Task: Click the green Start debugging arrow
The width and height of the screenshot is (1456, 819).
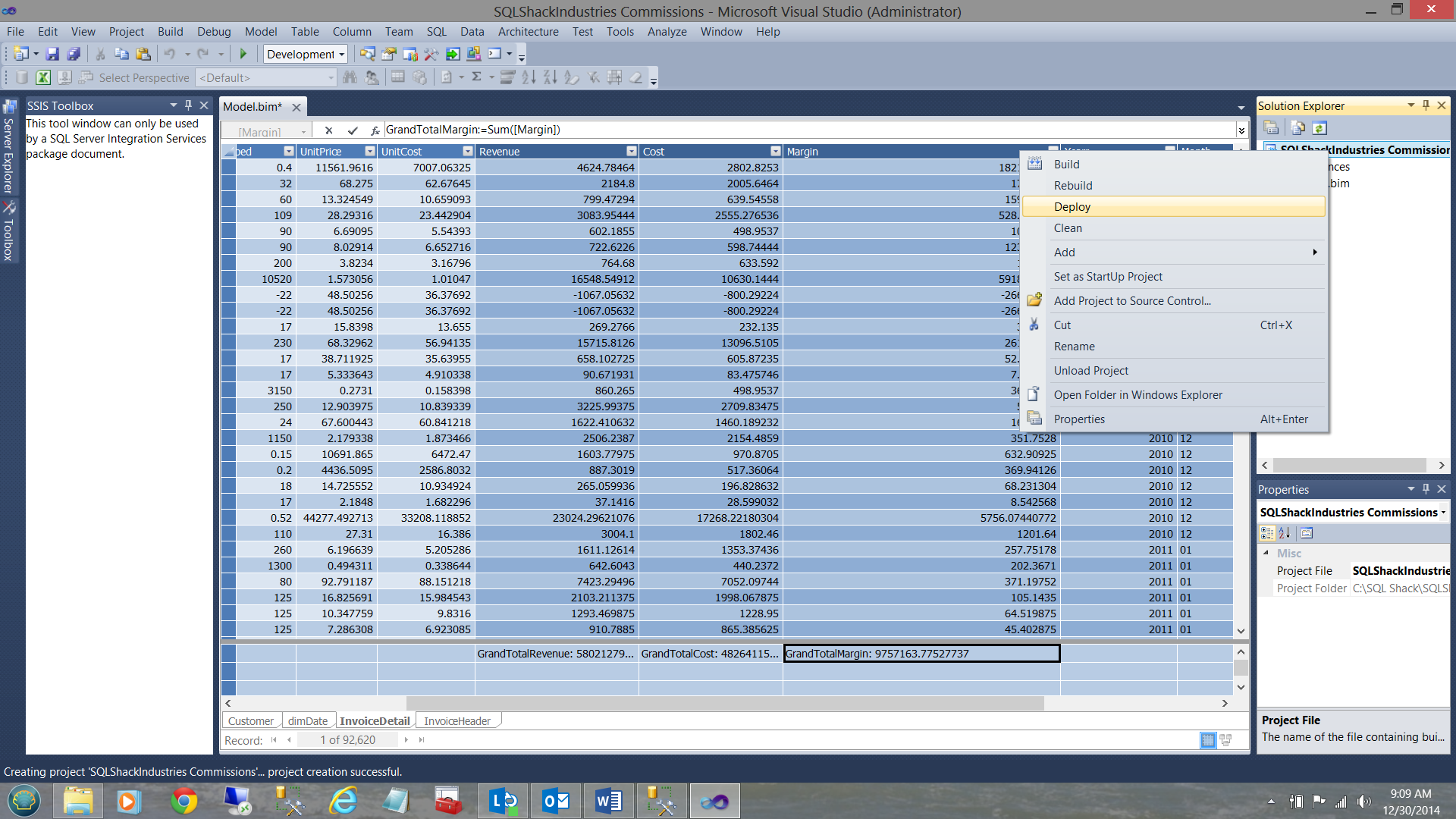Action: pos(243,54)
